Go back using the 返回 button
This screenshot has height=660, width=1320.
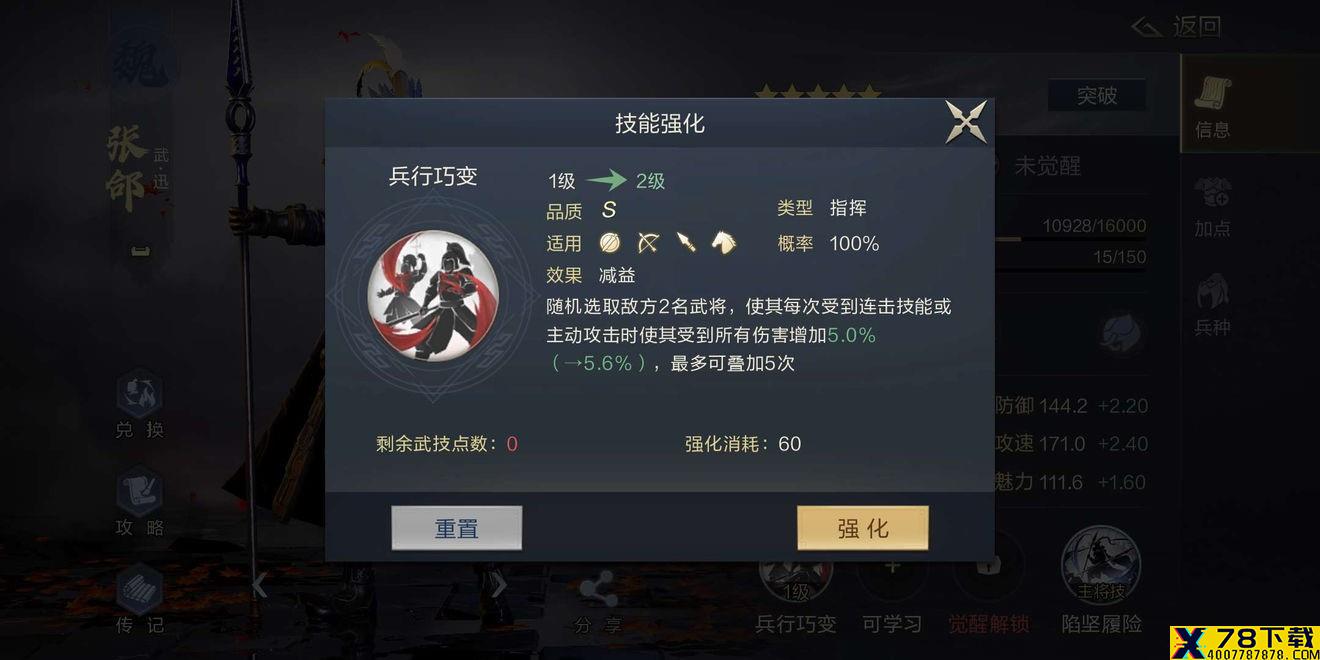[1177, 26]
